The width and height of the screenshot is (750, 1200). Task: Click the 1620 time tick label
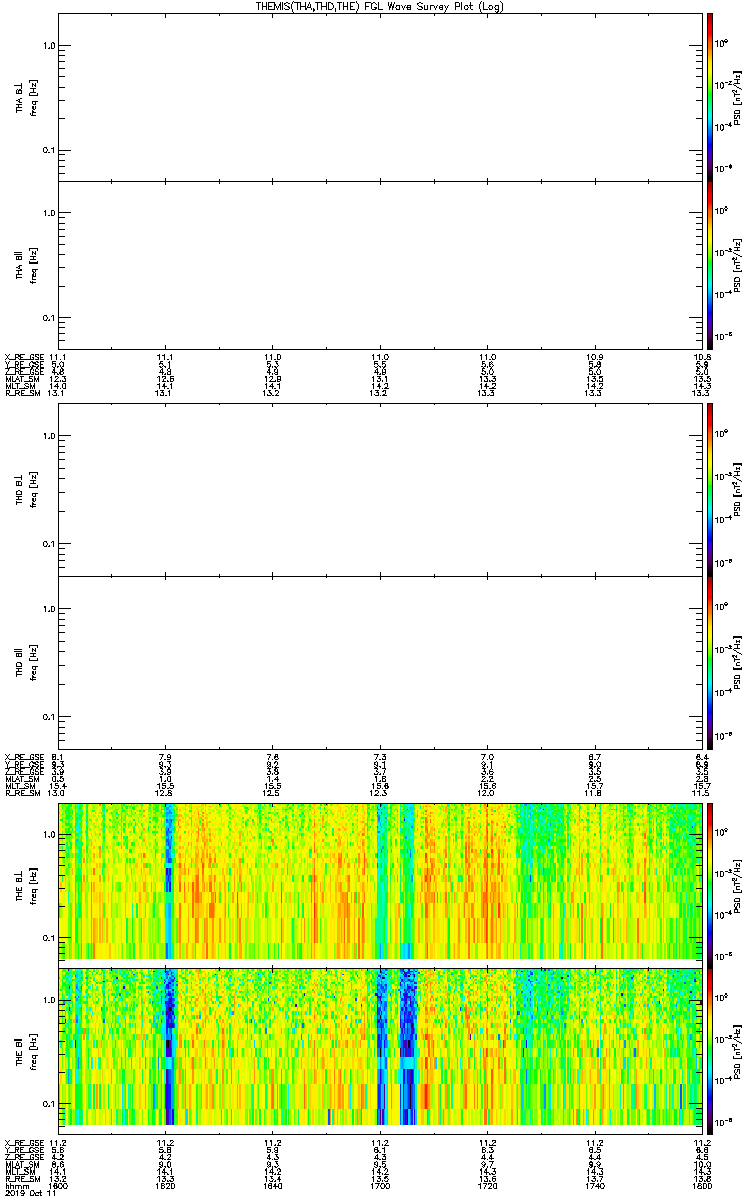tap(166, 1185)
